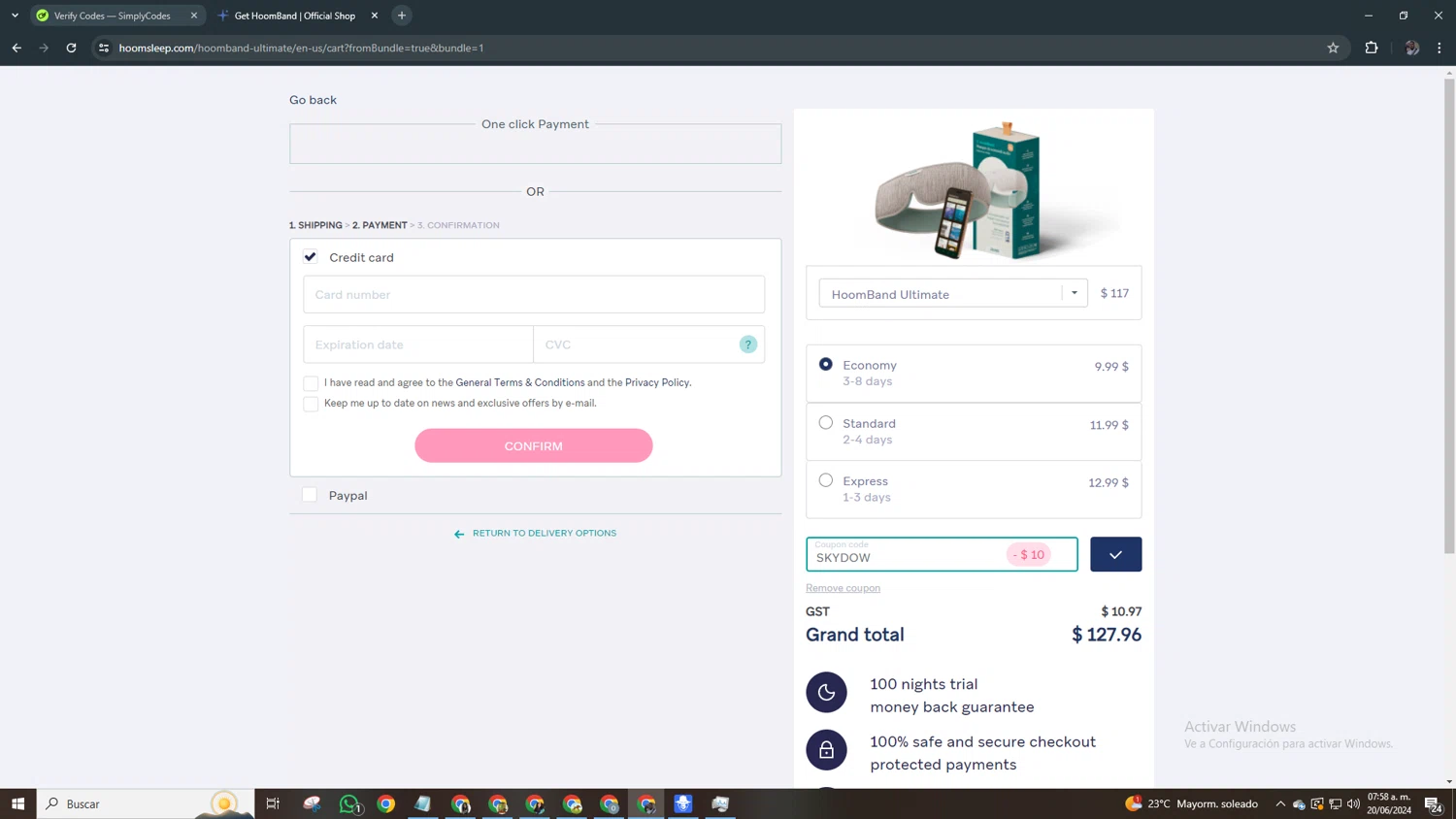This screenshot has width=1456, height=819.
Task: Open site information icon in address bar
Action: coord(104,48)
